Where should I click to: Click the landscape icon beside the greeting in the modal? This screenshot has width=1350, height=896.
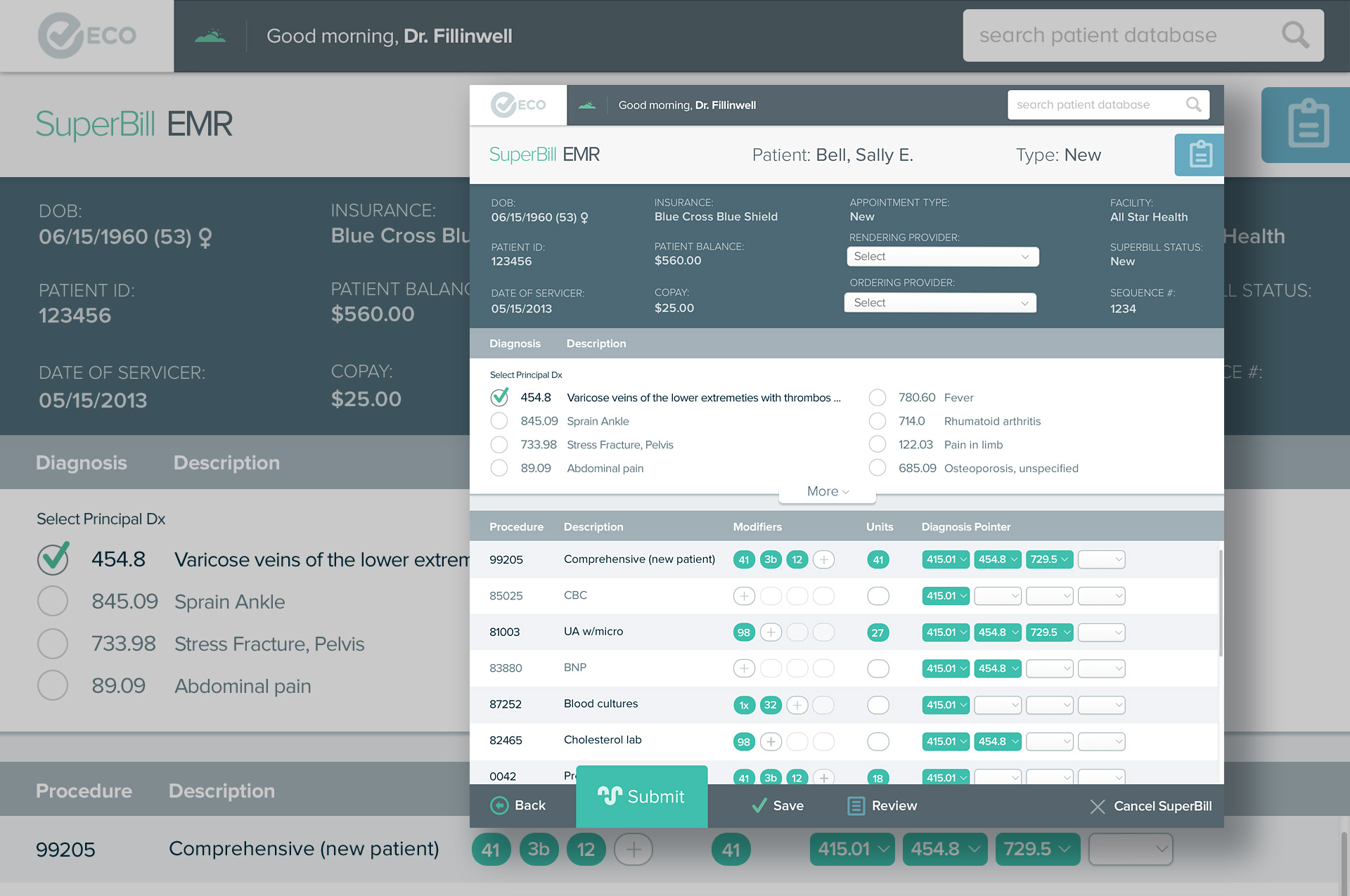pyautogui.click(x=587, y=105)
